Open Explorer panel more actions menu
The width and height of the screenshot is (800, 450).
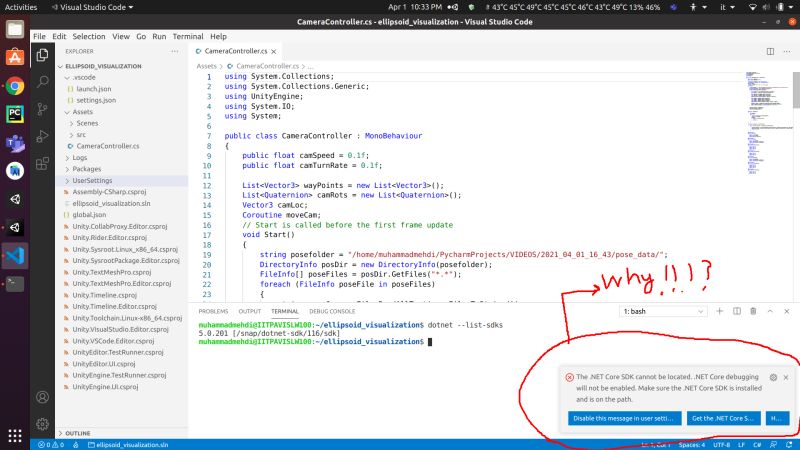(x=174, y=52)
